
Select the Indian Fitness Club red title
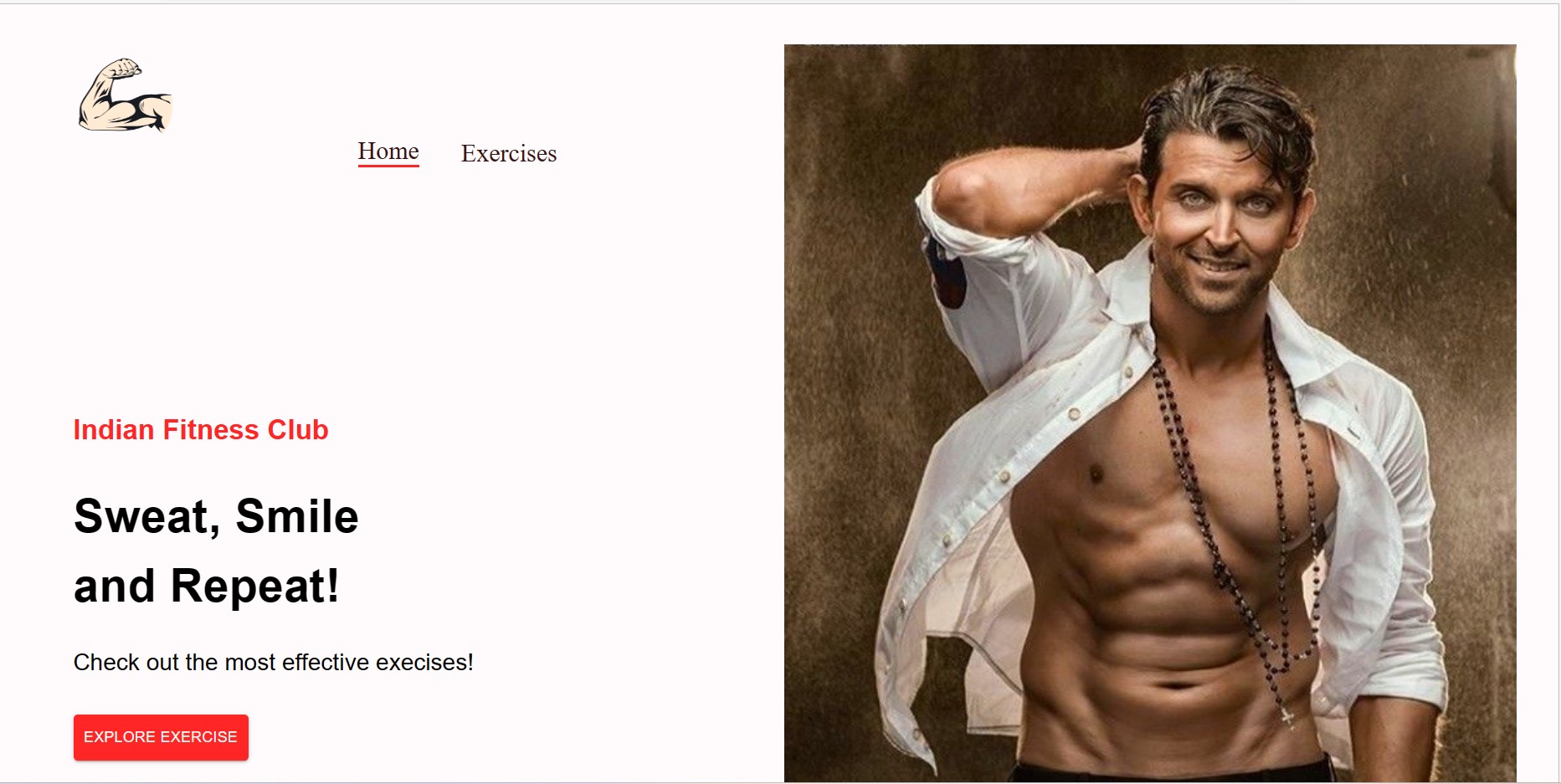click(201, 429)
